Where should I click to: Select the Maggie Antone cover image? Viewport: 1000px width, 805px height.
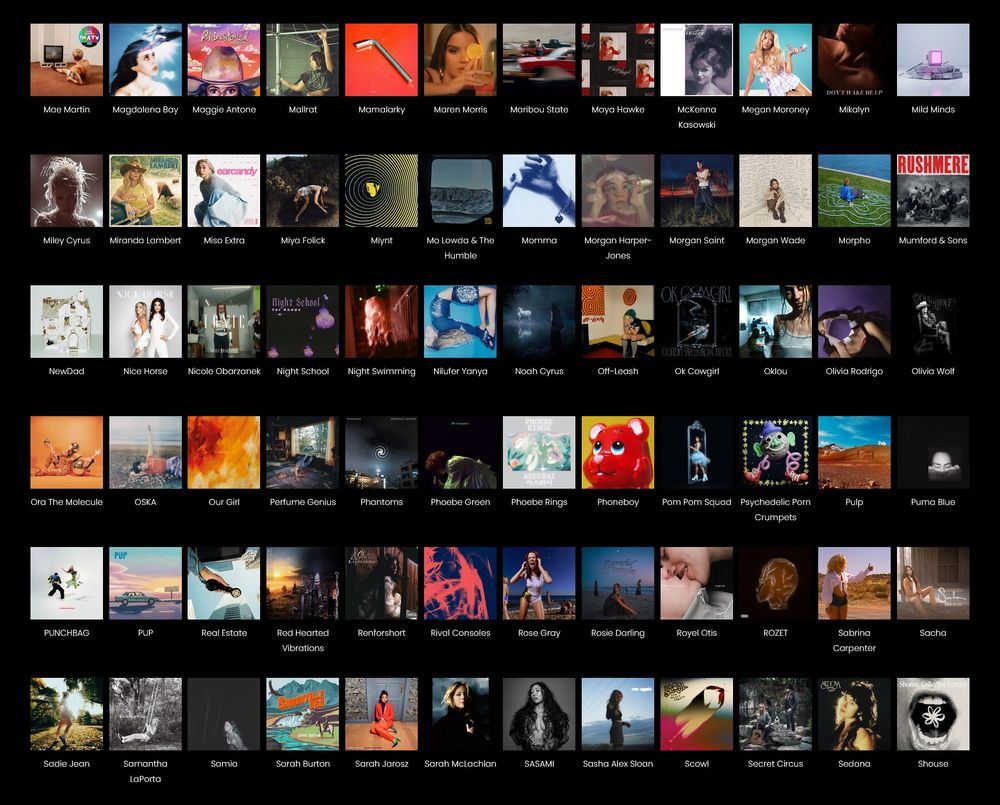224,60
